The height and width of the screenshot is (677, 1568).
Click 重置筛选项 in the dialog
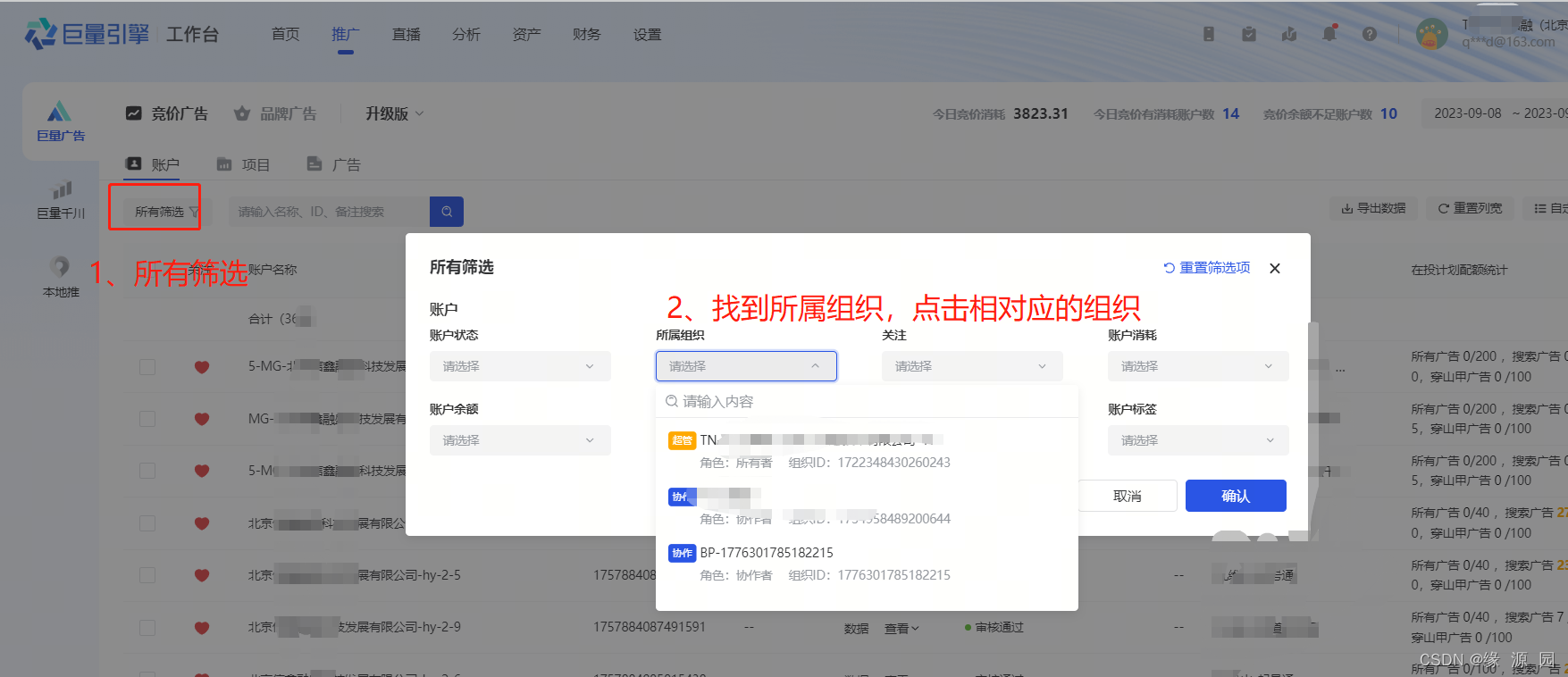click(x=1206, y=268)
